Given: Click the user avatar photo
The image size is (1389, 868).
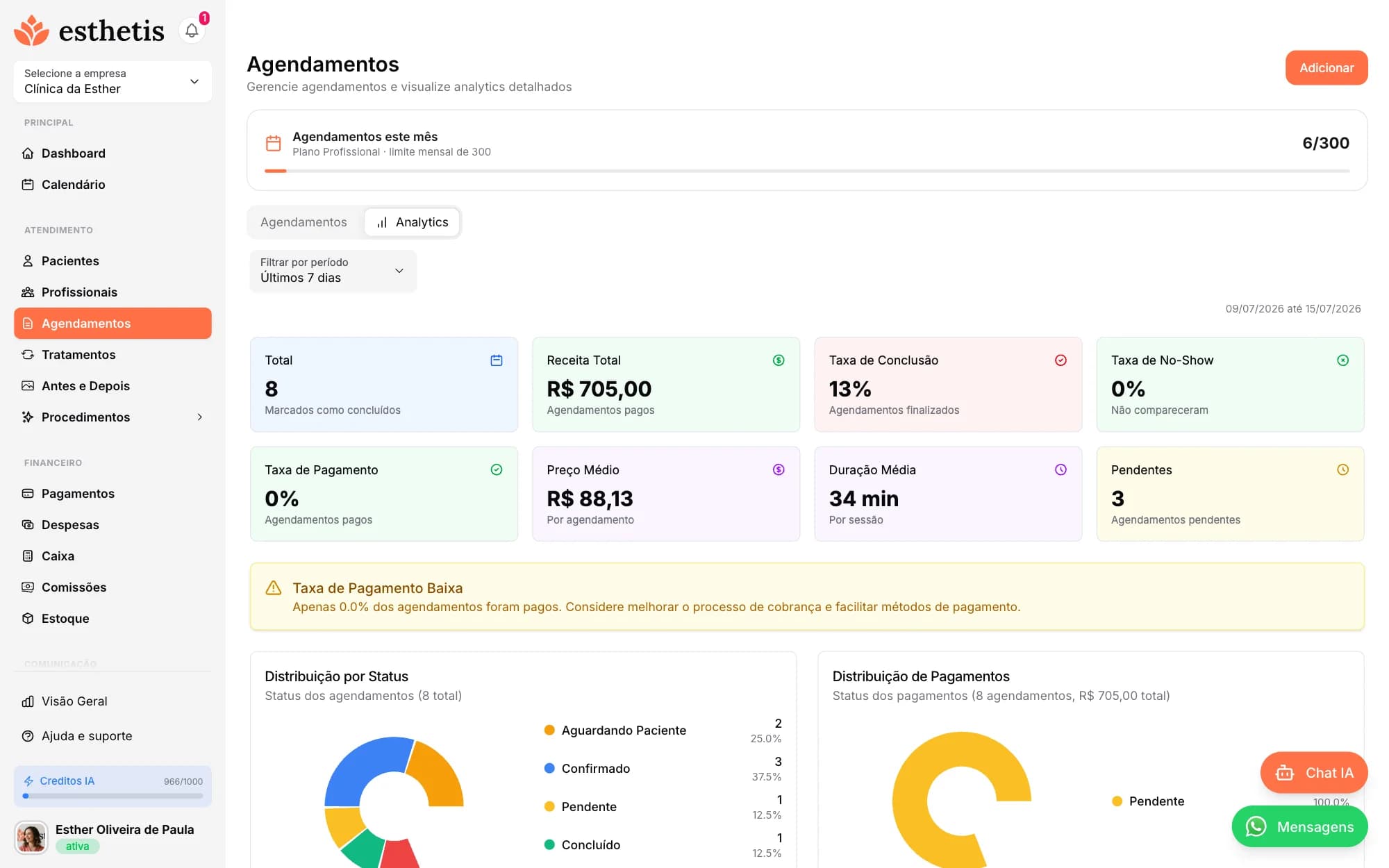Looking at the screenshot, I should [x=31, y=837].
